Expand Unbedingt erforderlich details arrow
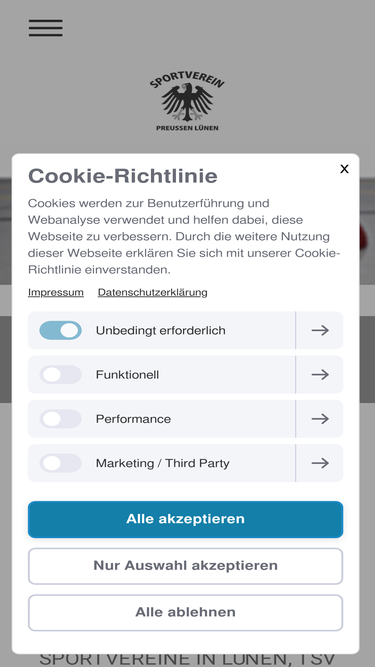This screenshot has height=667, width=375. (320, 331)
